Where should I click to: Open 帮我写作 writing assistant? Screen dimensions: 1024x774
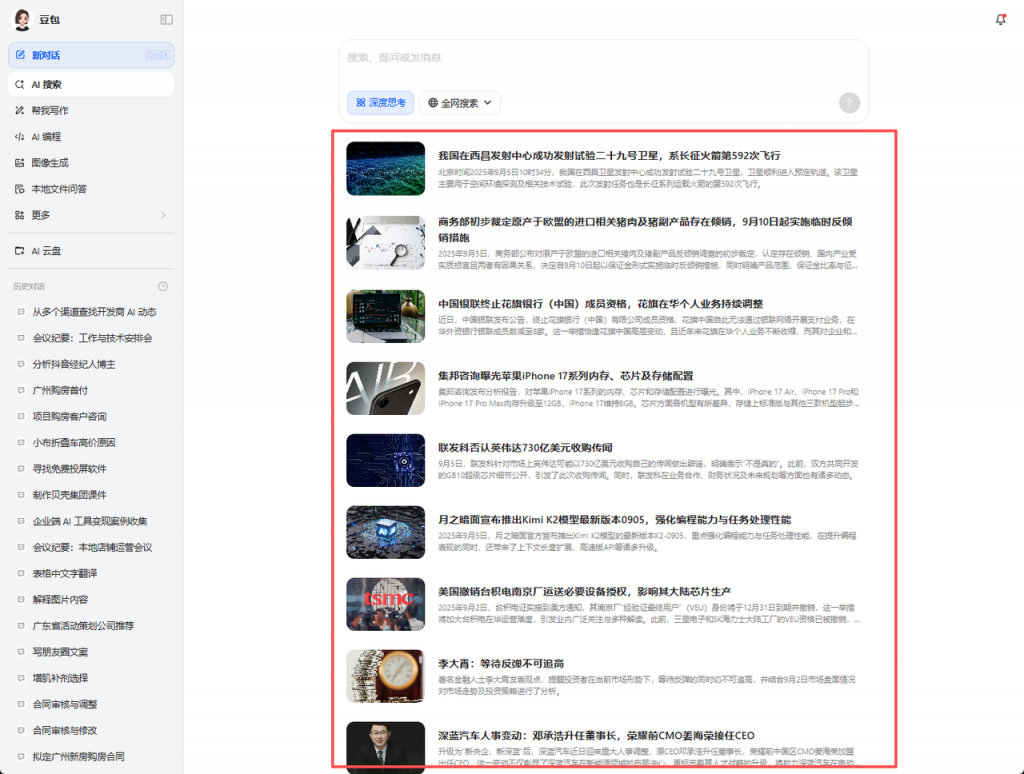pos(91,110)
